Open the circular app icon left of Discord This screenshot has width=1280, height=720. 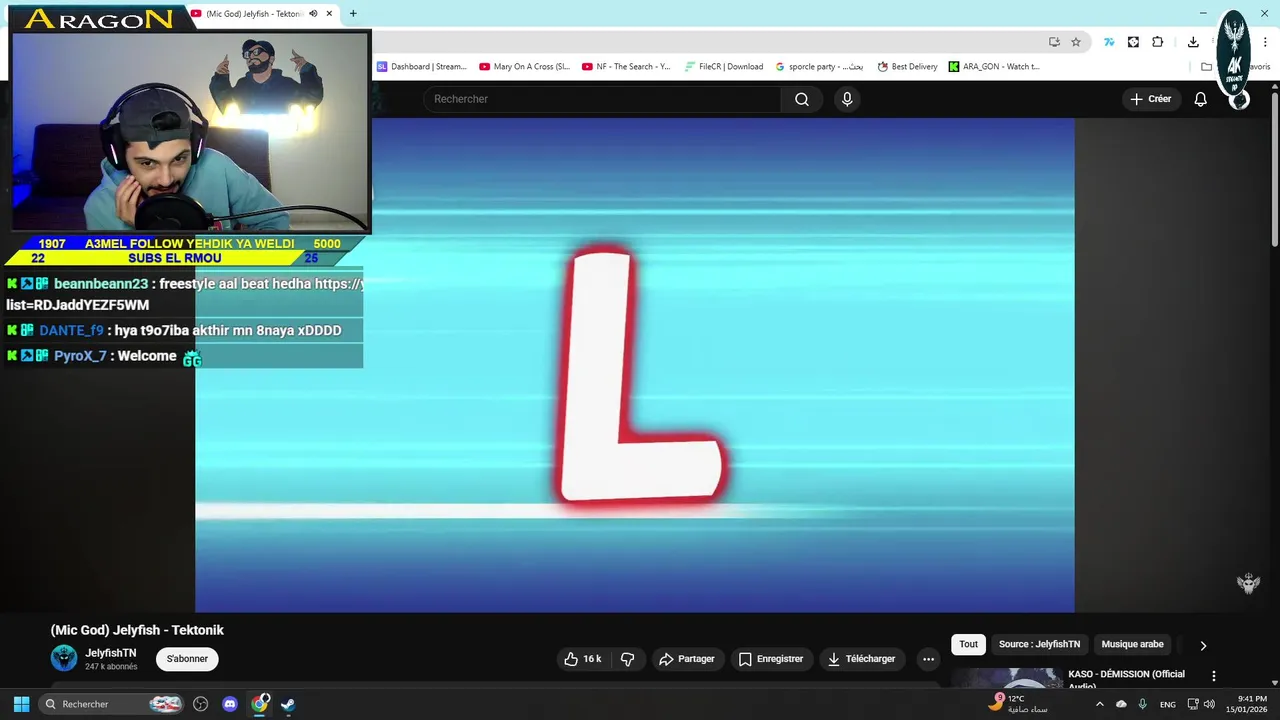201,704
